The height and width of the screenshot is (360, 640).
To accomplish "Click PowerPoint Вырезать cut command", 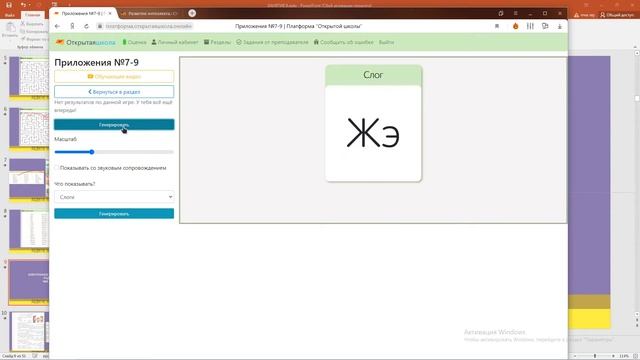I will tap(33, 24).
